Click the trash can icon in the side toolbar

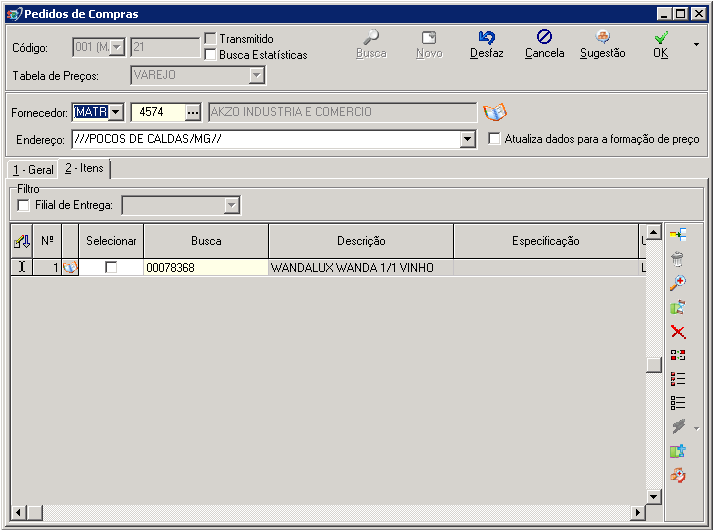click(x=678, y=259)
